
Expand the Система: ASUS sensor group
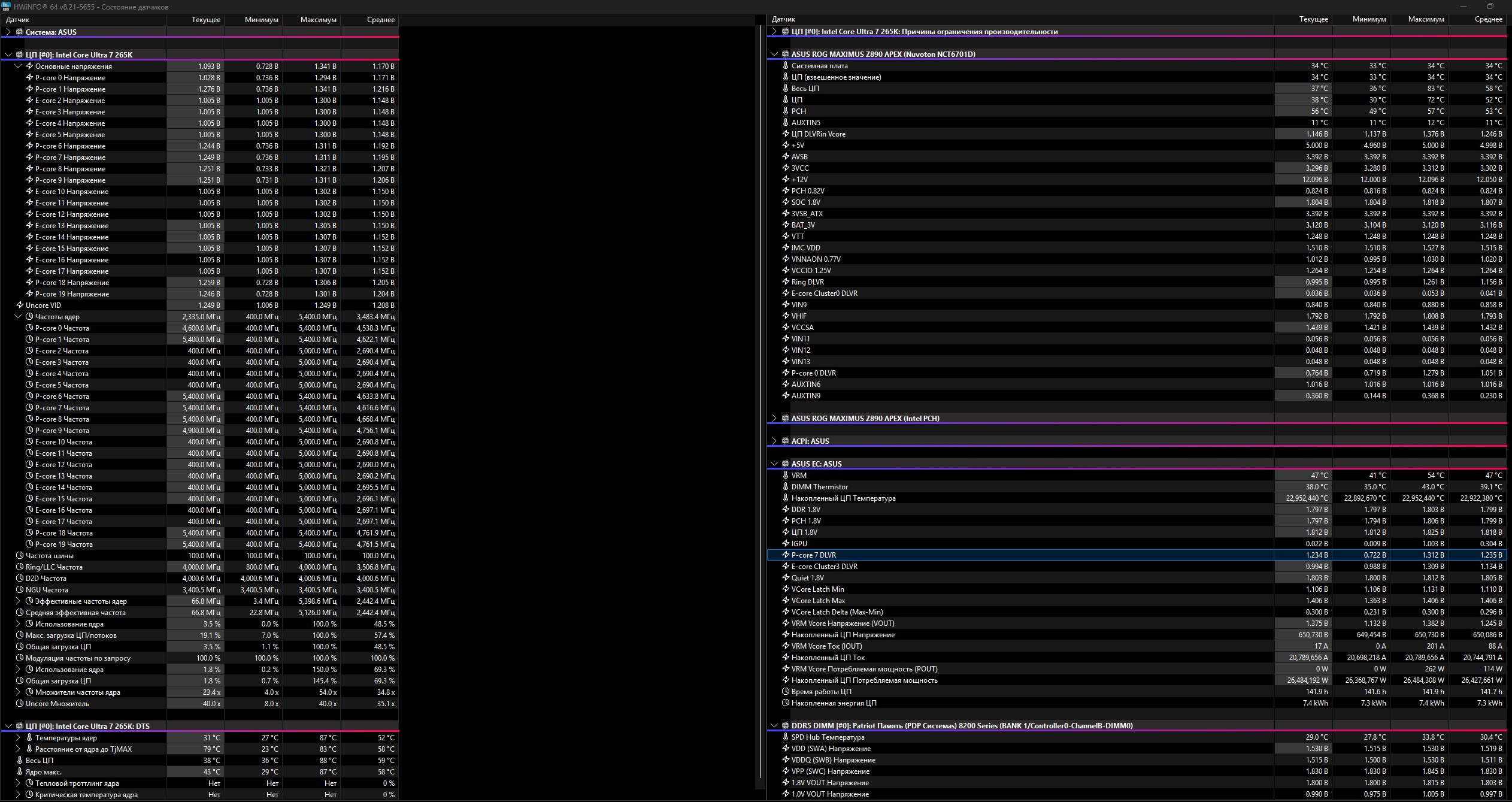coord(8,32)
